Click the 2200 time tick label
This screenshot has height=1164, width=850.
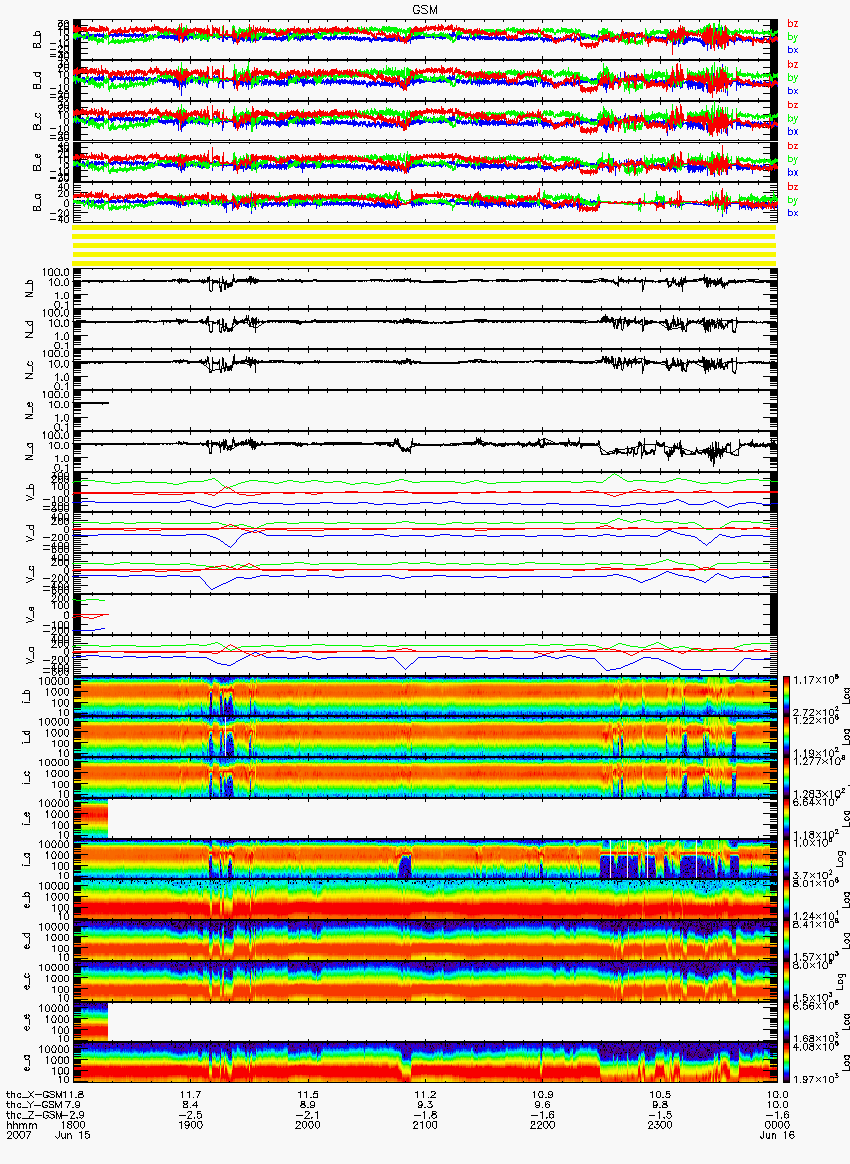coord(542,1125)
